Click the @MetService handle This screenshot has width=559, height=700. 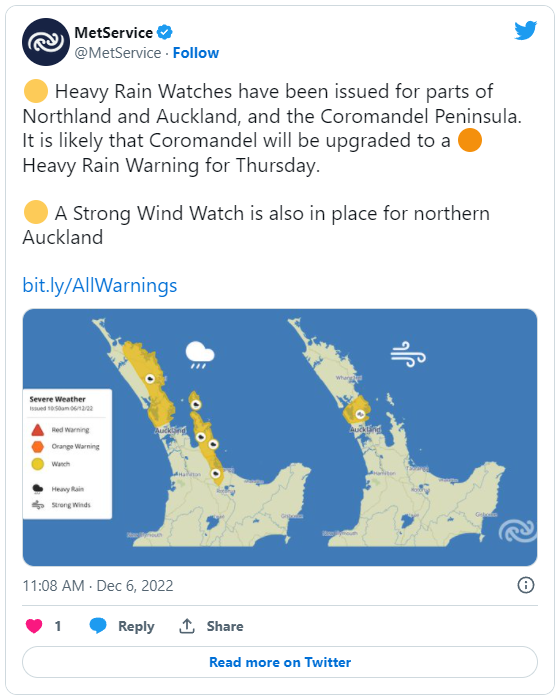tap(117, 53)
